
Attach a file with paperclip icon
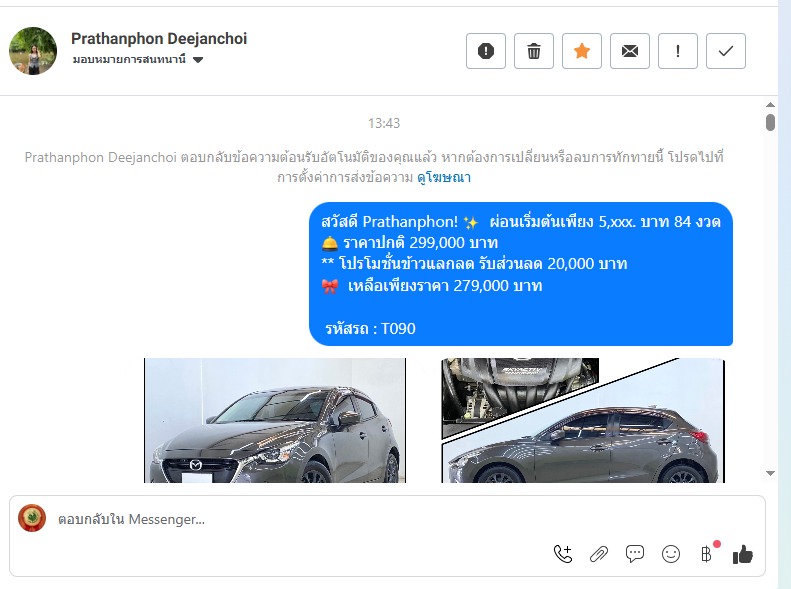[x=599, y=554]
